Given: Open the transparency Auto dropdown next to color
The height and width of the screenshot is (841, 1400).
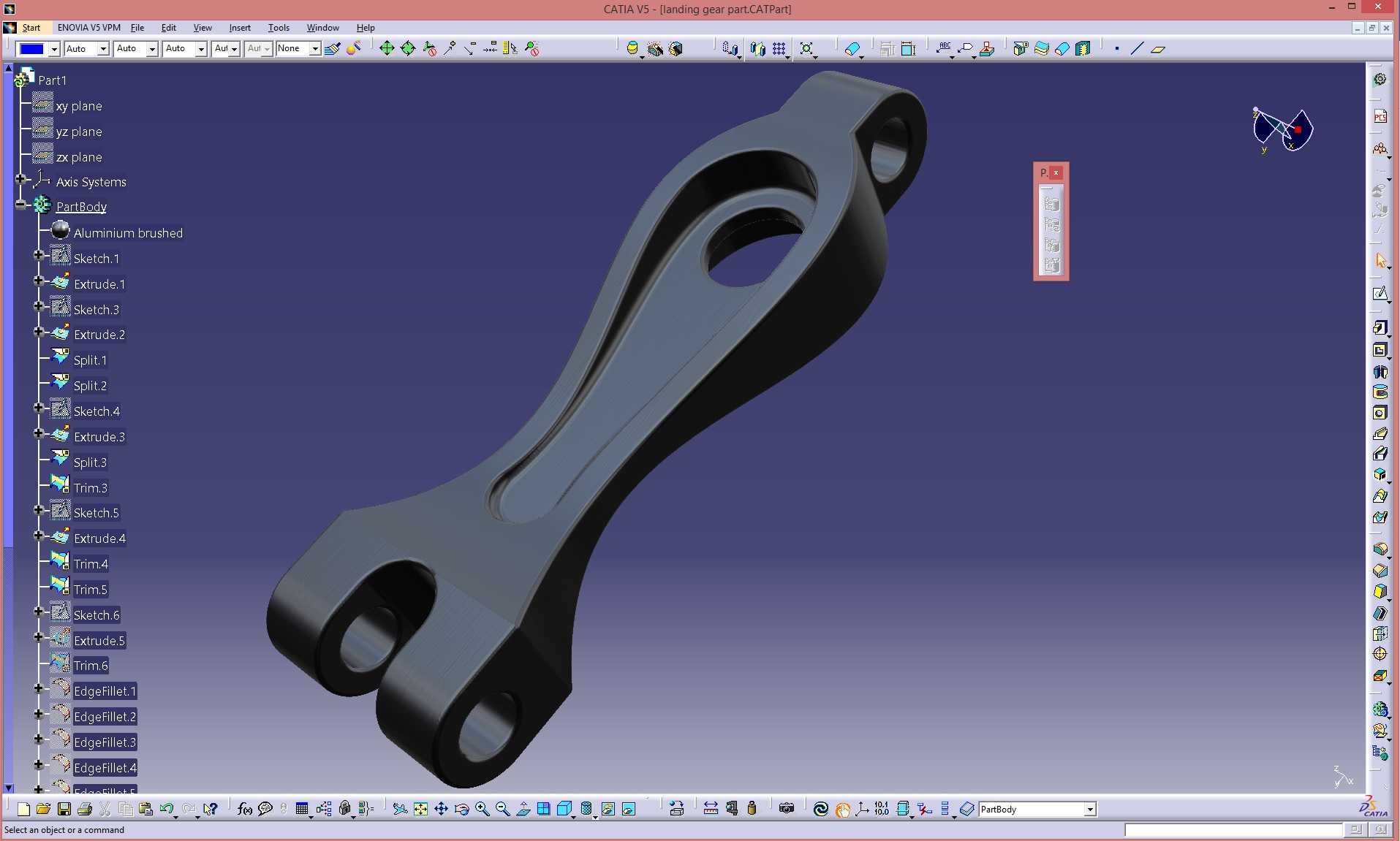Looking at the screenshot, I should 103,49.
